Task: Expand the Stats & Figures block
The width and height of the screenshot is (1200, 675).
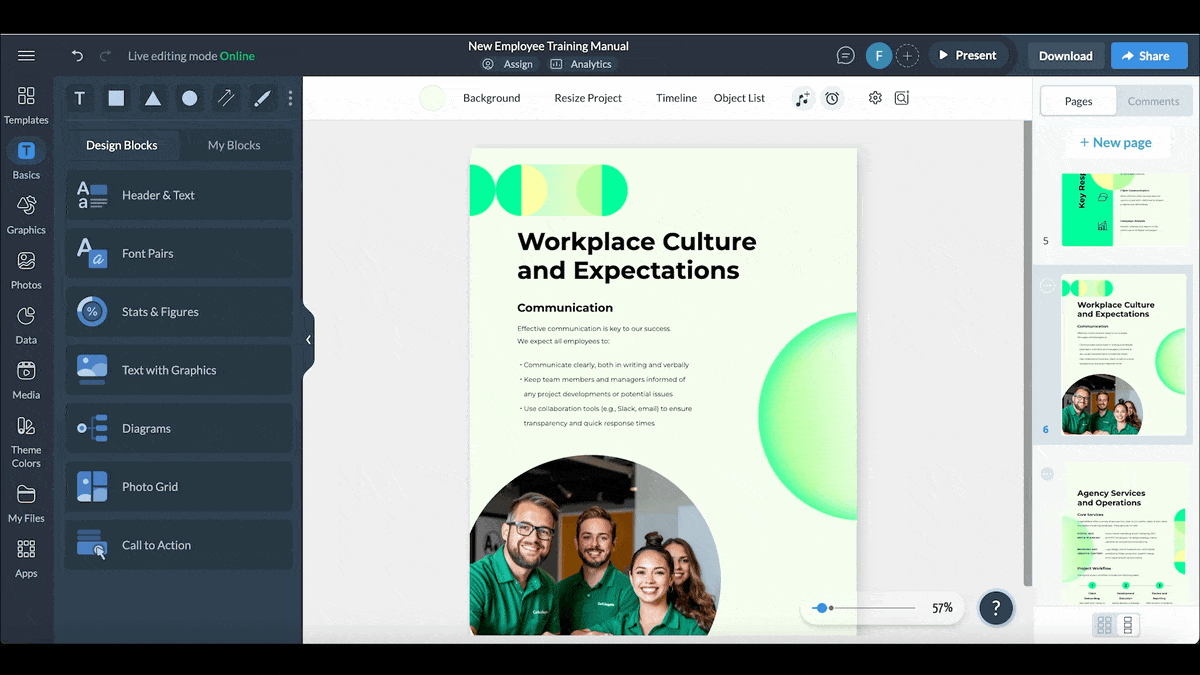Action: click(x=179, y=312)
